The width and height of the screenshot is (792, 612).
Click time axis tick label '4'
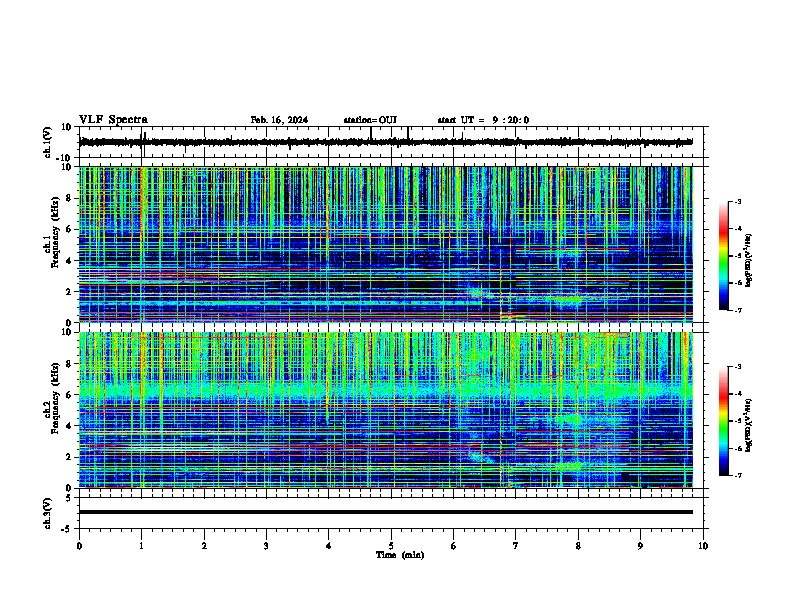point(329,546)
